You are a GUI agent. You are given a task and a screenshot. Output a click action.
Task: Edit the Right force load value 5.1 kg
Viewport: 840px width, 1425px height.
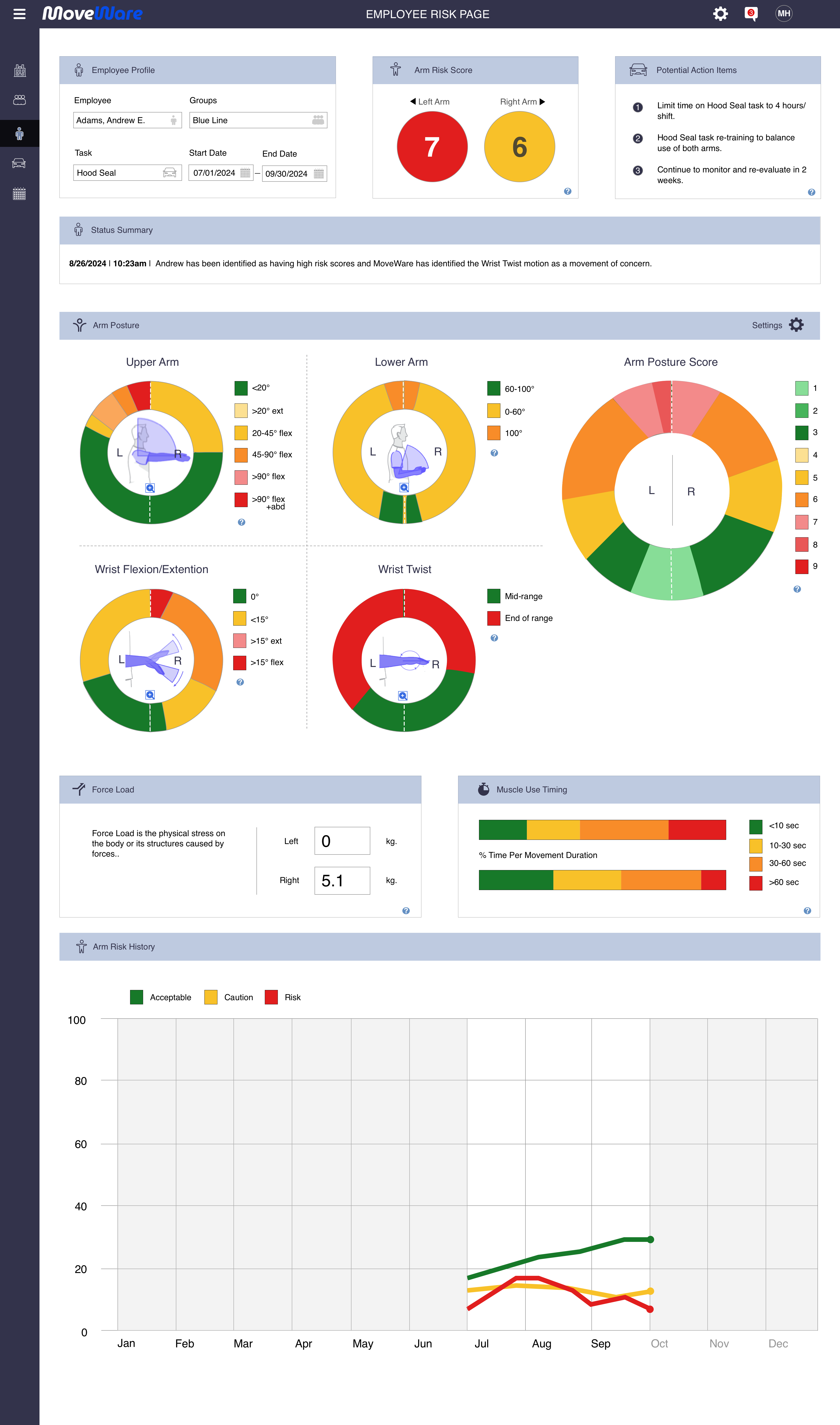click(x=342, y=880)
